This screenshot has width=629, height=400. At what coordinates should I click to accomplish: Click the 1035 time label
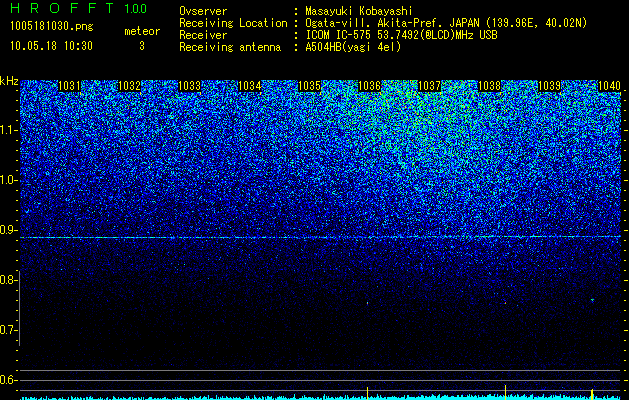[x=310, y=86]
